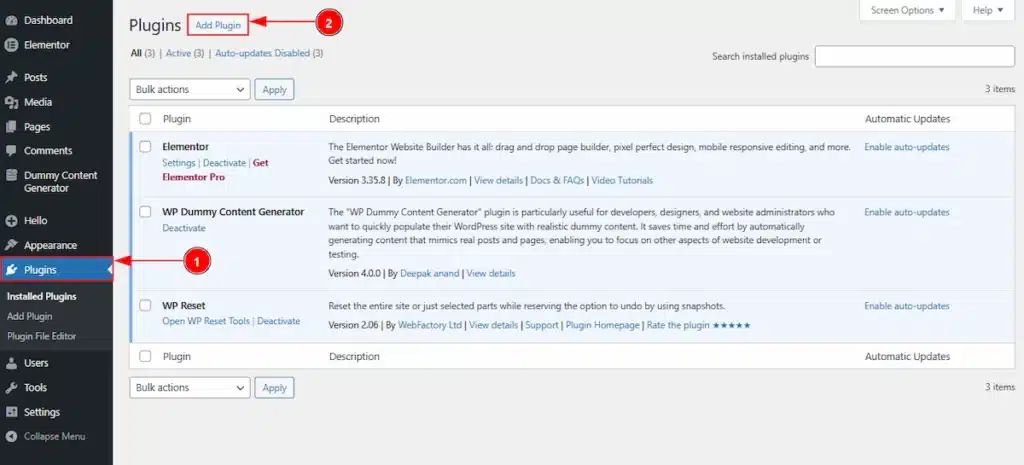Click the Tools wrench icon
The height and width of the screenshot is (465, 1024).
11,388
